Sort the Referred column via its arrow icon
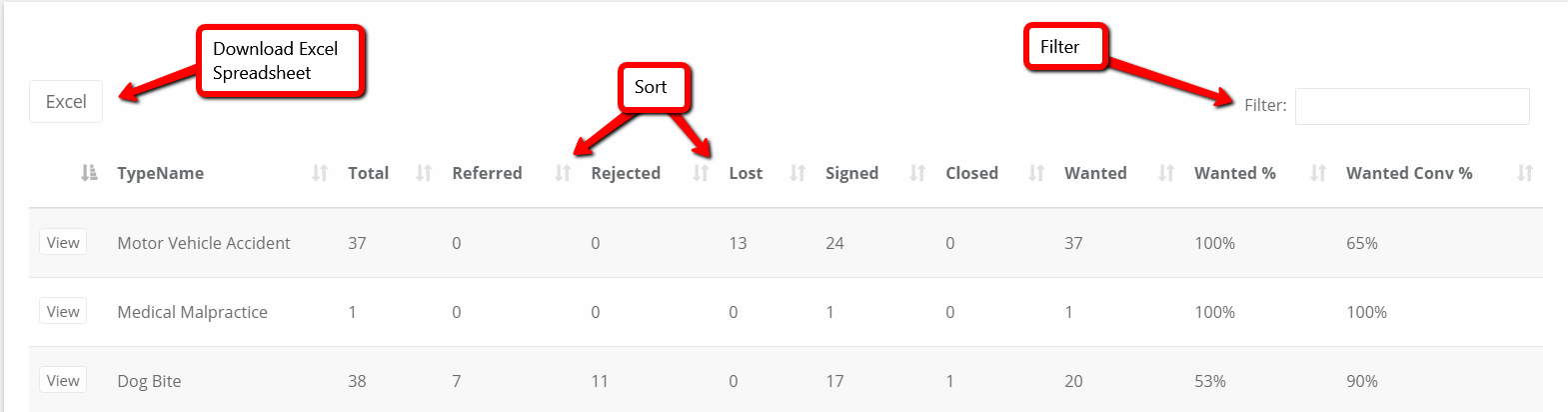The width and height of the screenshot is (1568, 412). coord(563,173)
